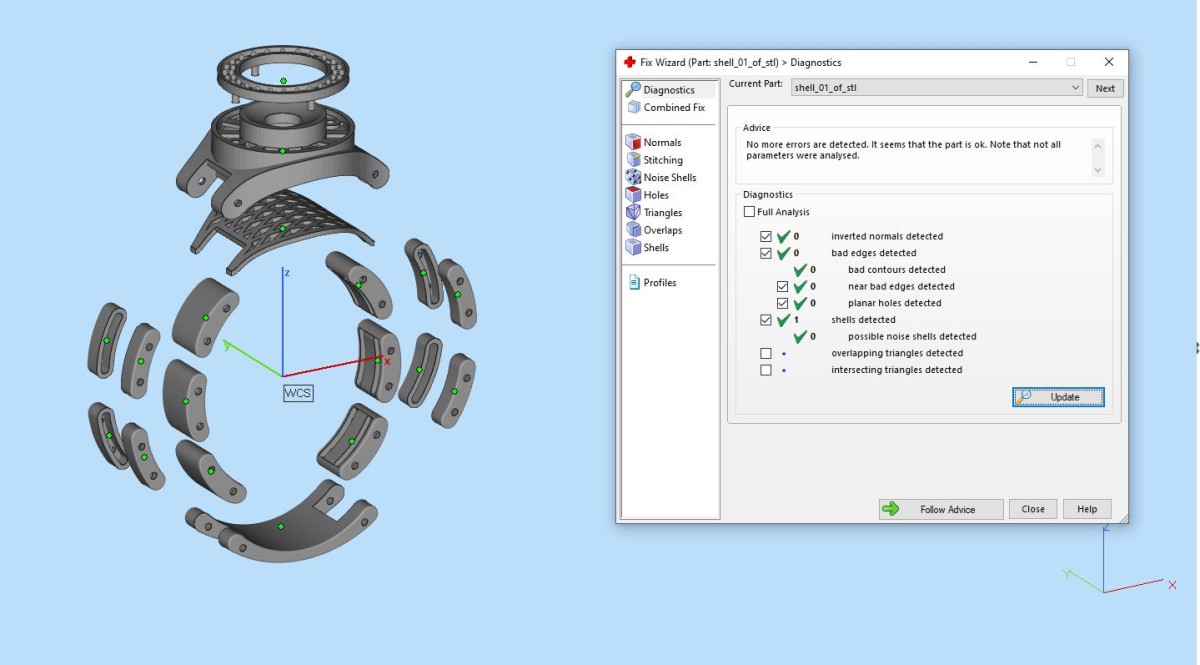
Task: Open the Fix Wizard Help
Action: pos(1087,509)
